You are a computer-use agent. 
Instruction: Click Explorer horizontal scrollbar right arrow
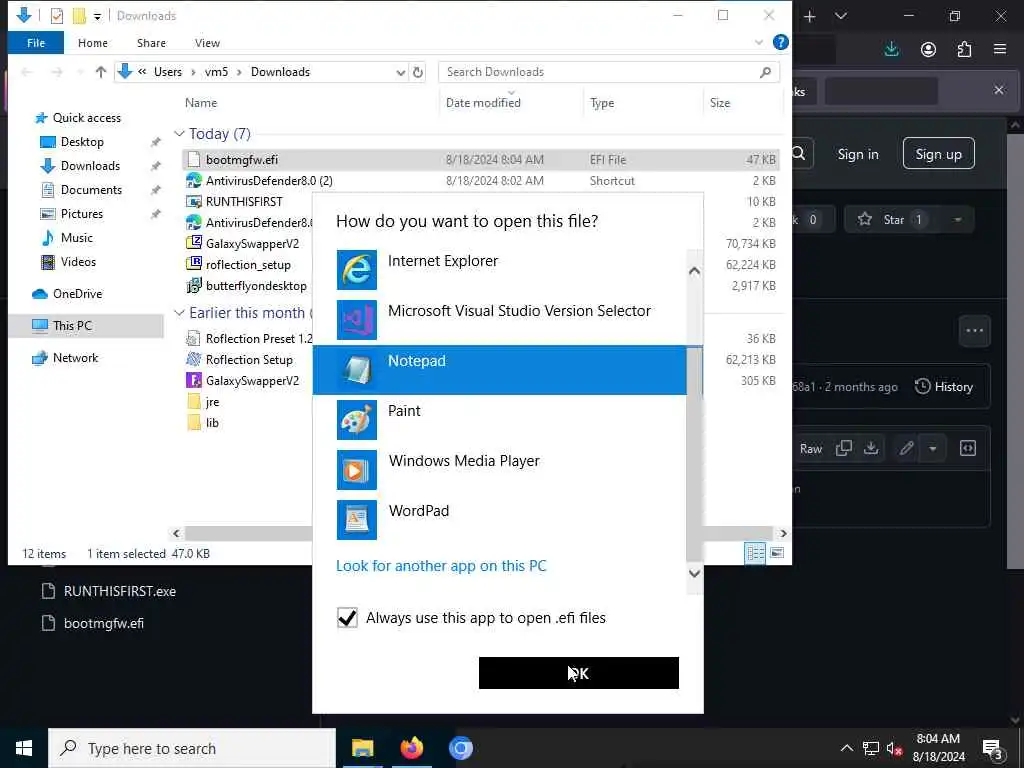coord(783,534)
